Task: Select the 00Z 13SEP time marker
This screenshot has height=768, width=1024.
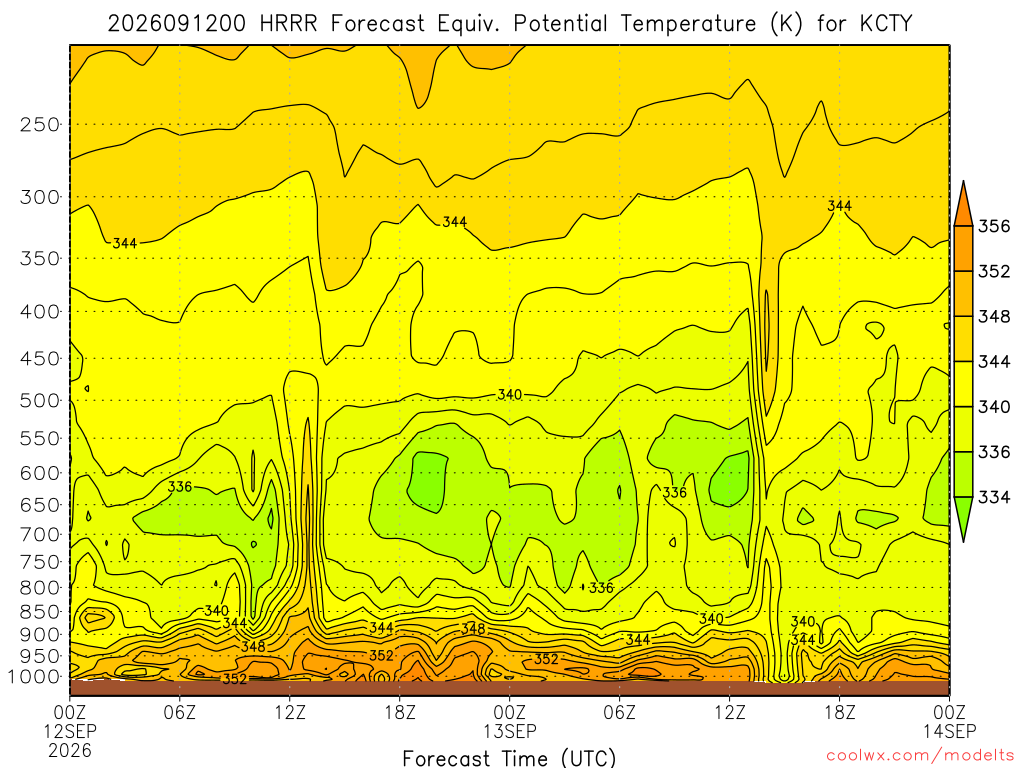Action: pos(509,721)
